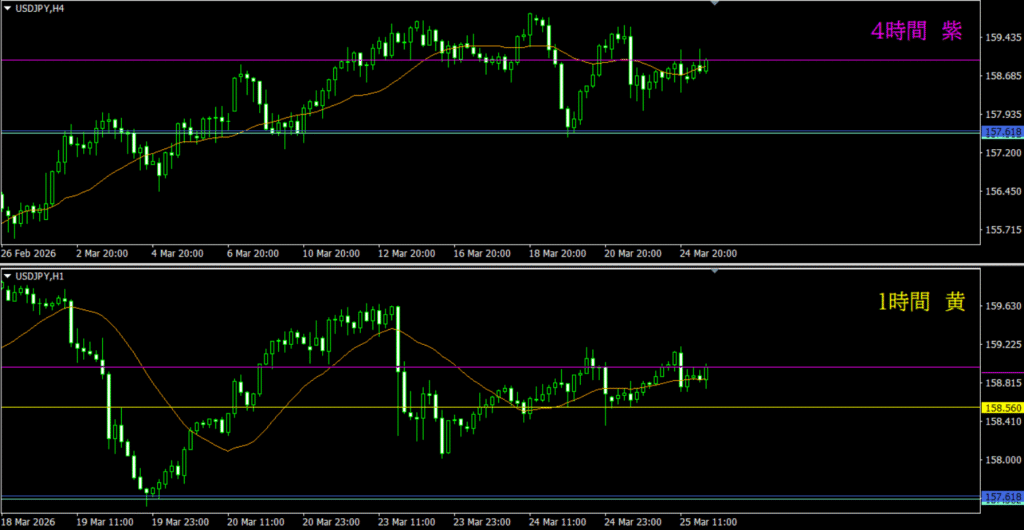Viewport: 1024px width, 530px height.
Task: Select the 157.618 price tag on H4 chart
Action: tap(1002, 132)
